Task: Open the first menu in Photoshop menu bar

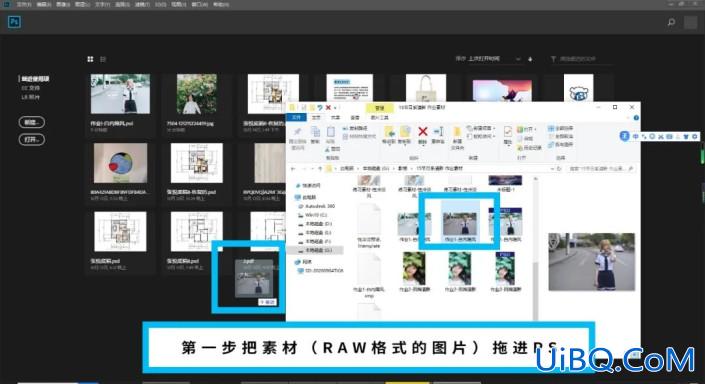Action: (x=24, y=4)
